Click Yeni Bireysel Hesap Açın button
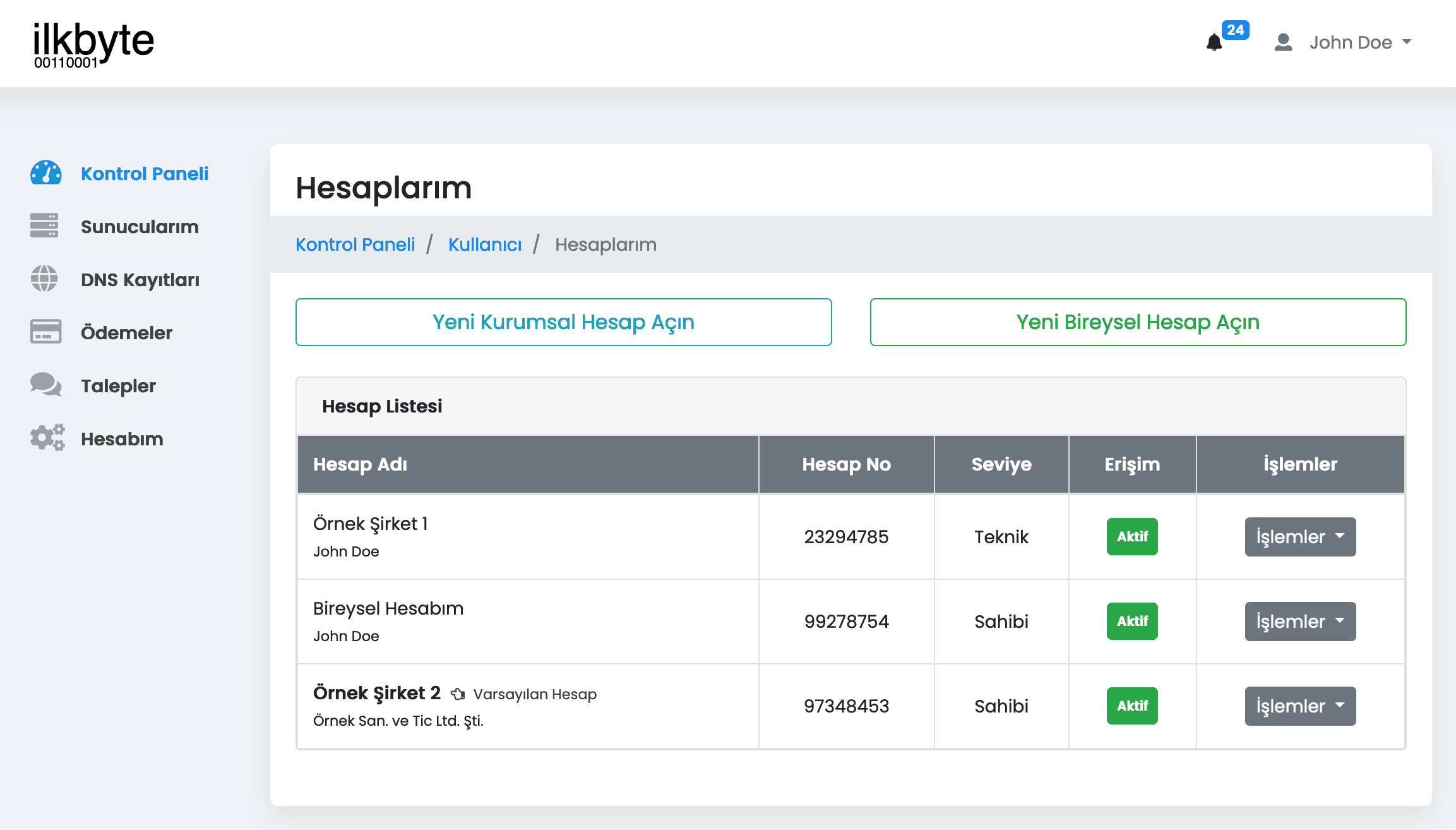 pos(1137,322)
